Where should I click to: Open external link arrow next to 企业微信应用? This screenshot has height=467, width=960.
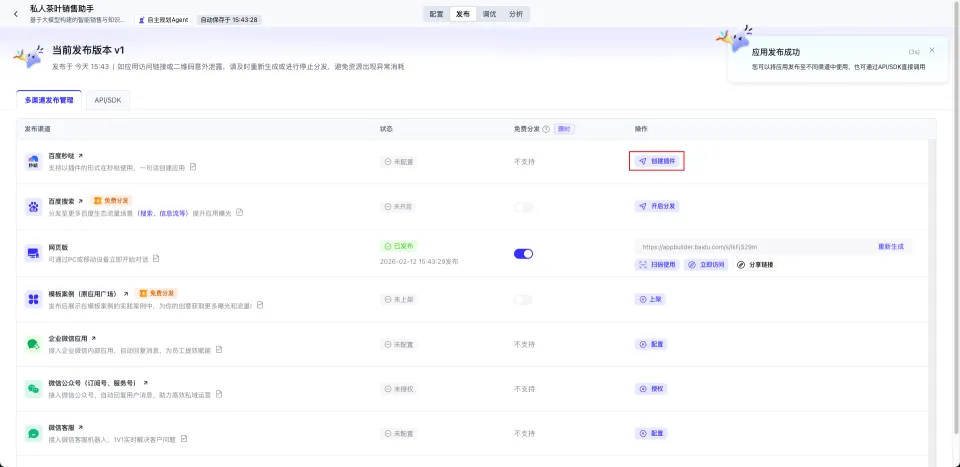[93, 338]
